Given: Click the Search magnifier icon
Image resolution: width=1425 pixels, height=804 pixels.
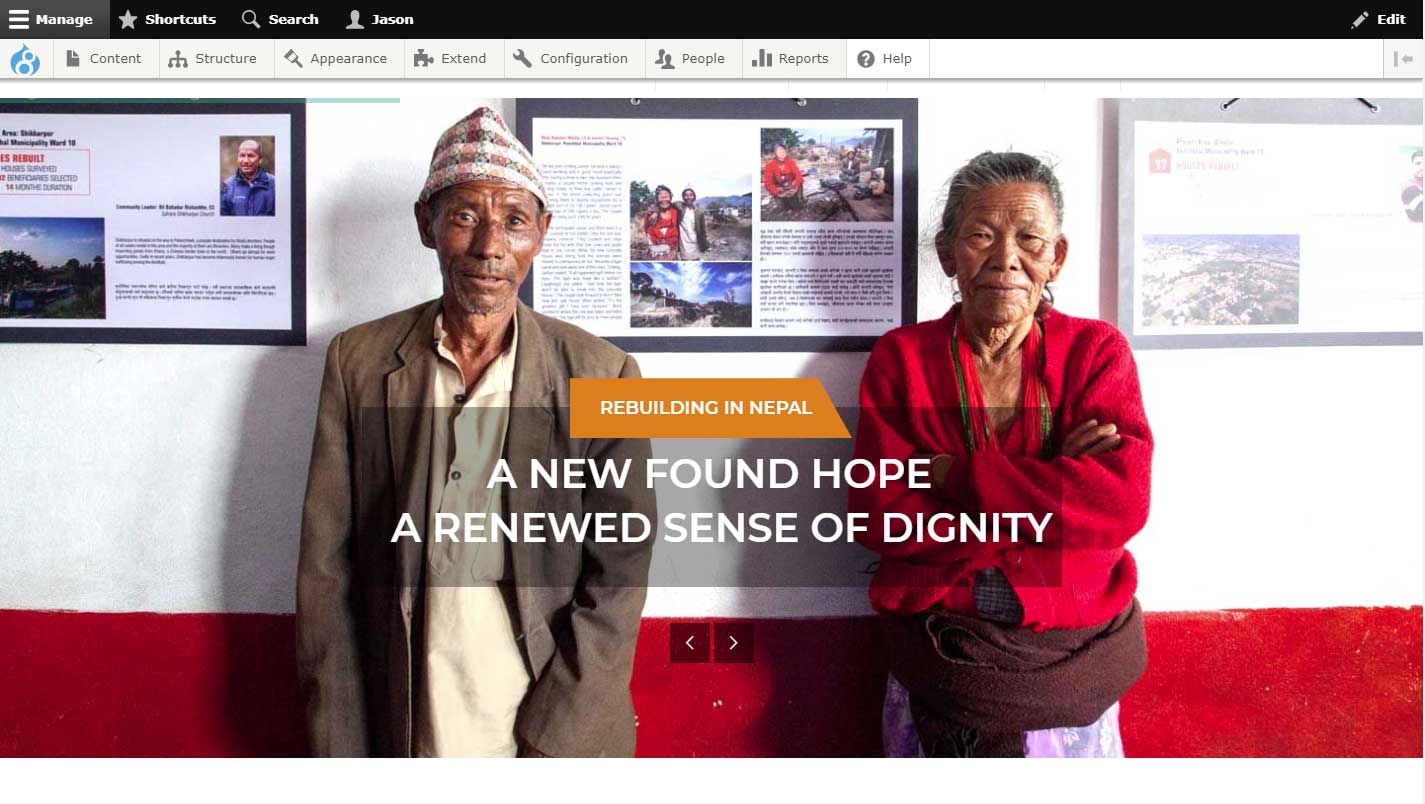Looking at the screenshot, I should [251, 19].
